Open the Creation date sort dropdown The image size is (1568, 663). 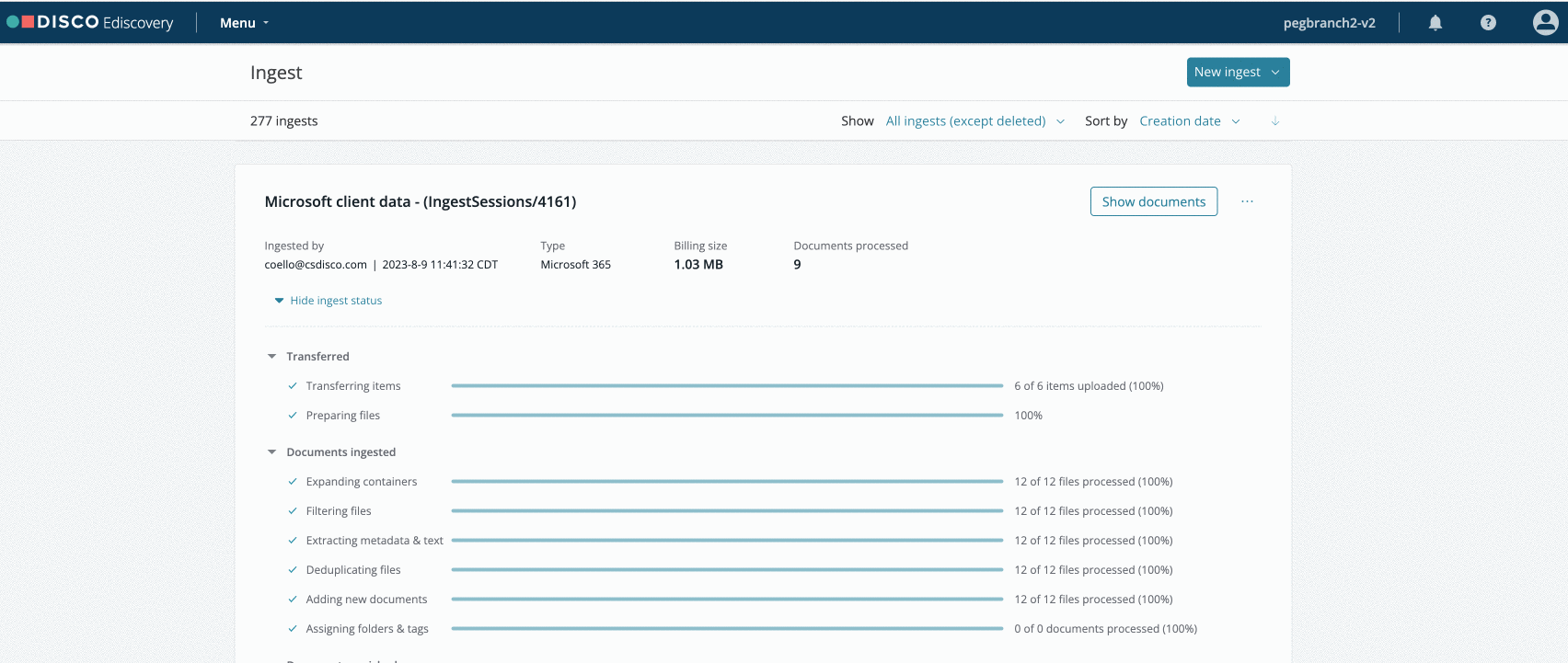tap(1189, 121)
